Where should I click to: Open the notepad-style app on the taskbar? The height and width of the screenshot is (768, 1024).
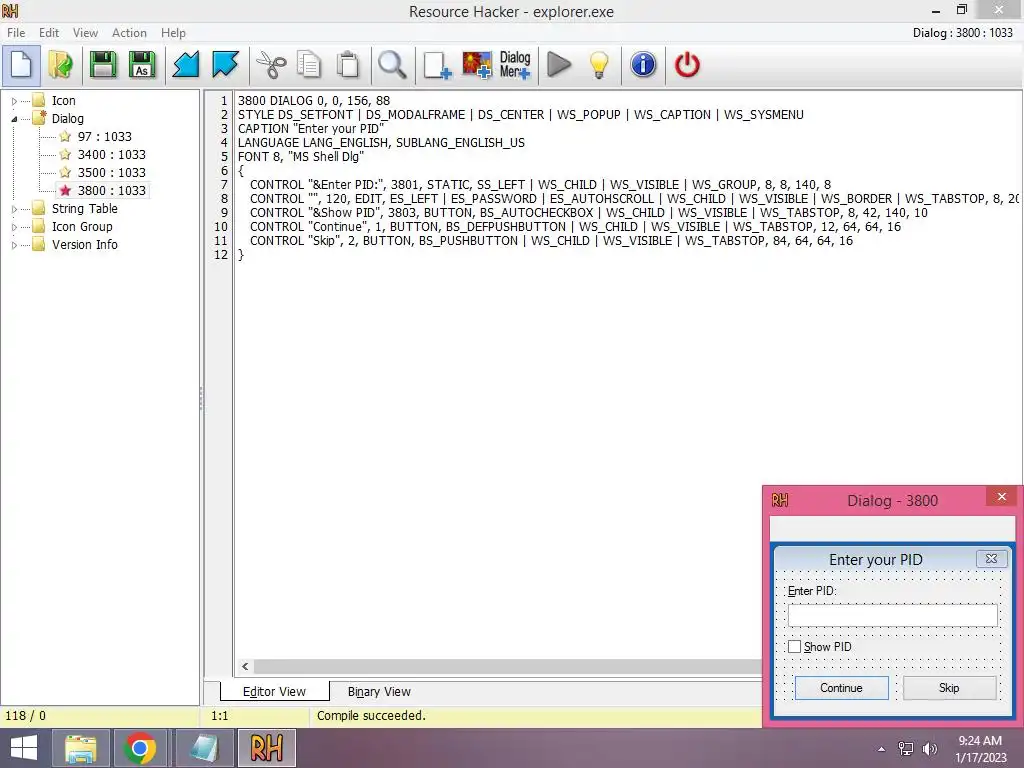[203, 748]
